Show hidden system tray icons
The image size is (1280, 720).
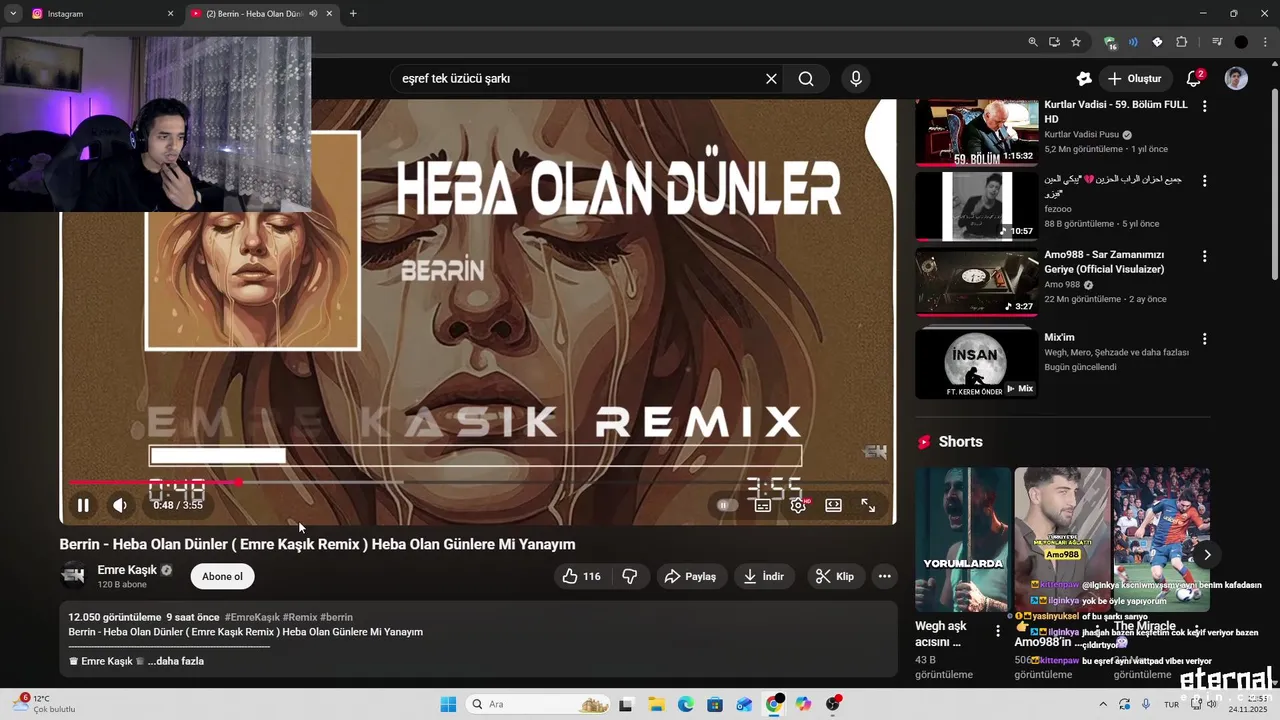point(1103,704)
